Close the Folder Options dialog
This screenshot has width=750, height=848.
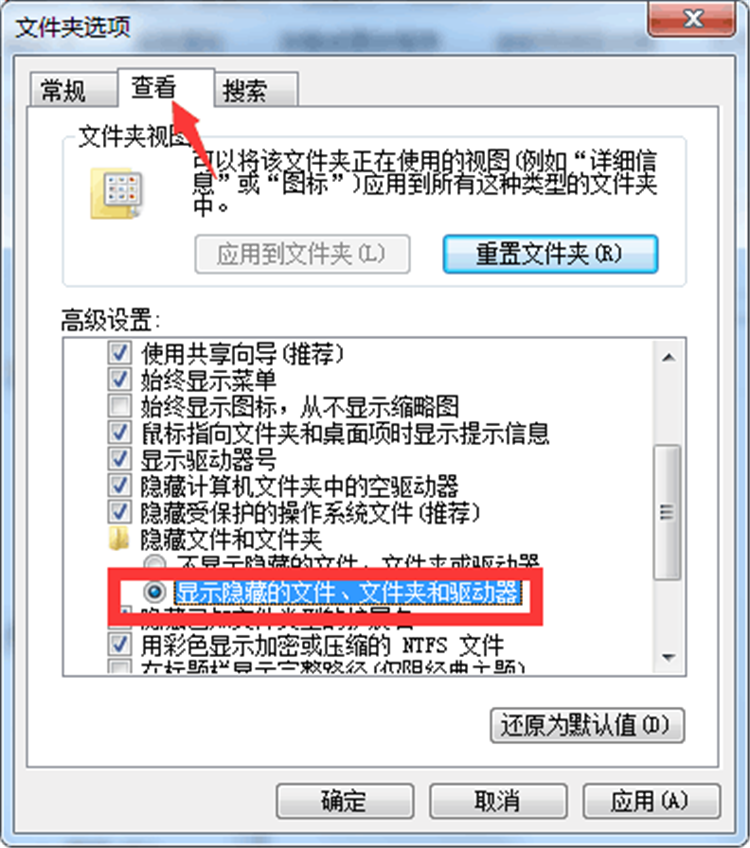692,19
